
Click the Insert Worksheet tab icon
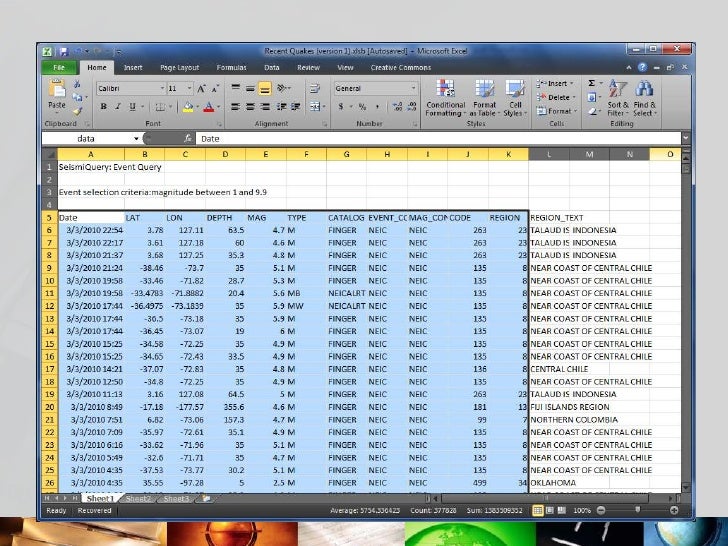[206, 499]
